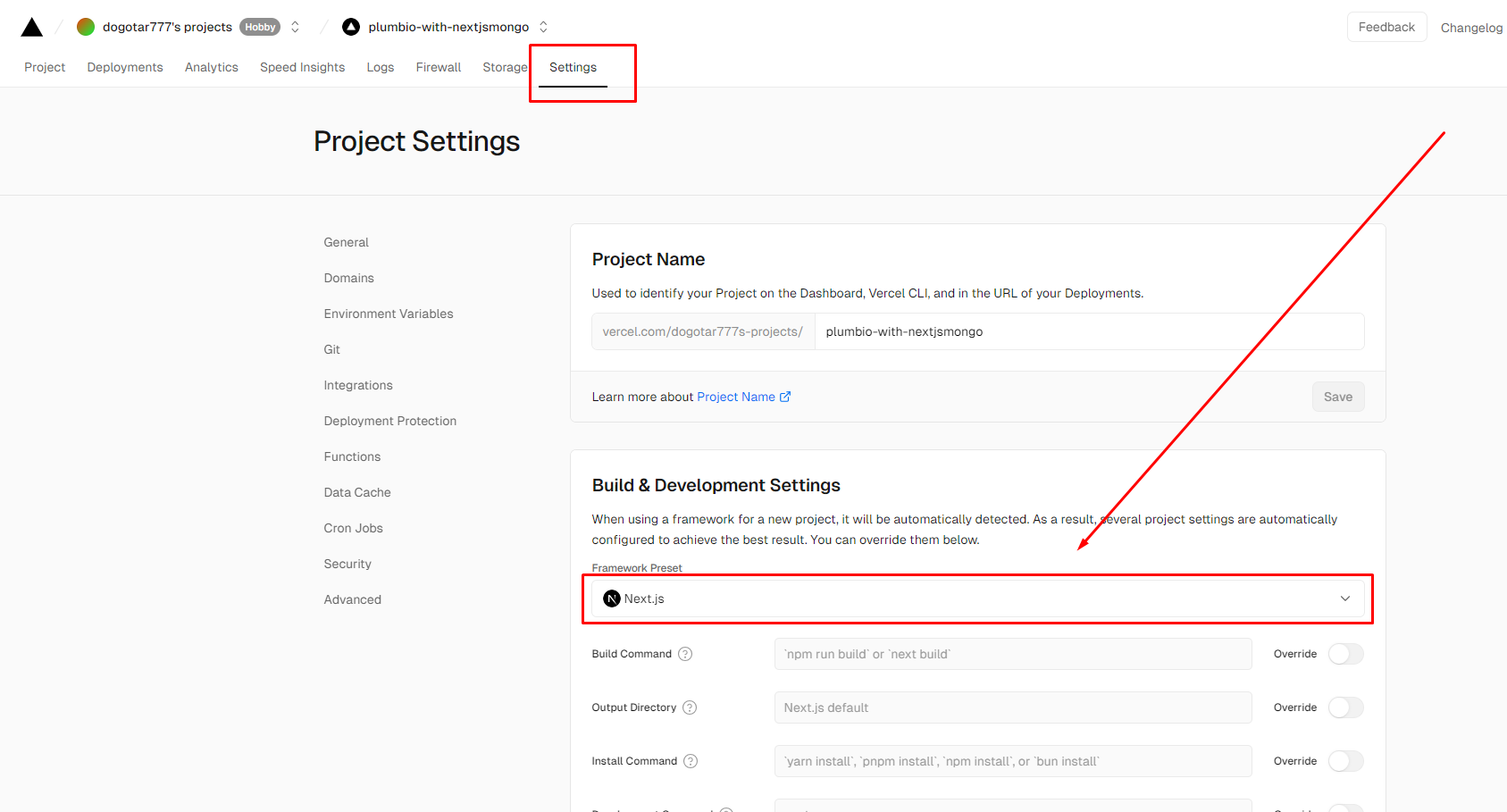Click the Build Command input field
The height and width of the screenshot is (812, 1507).
click(1013, 654)
